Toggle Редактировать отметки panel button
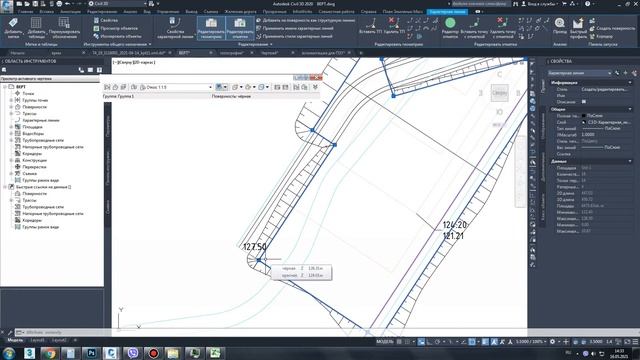This screenshot has width=640, height=360. point(240,28)
